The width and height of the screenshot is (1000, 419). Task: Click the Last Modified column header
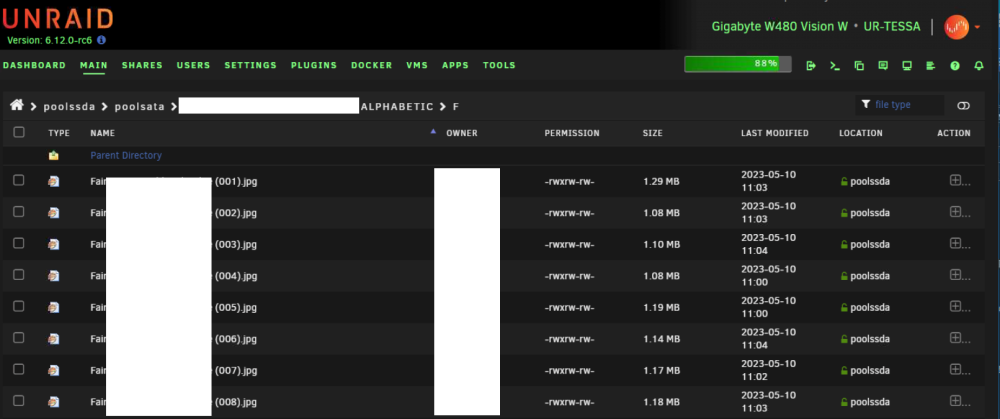775,133
